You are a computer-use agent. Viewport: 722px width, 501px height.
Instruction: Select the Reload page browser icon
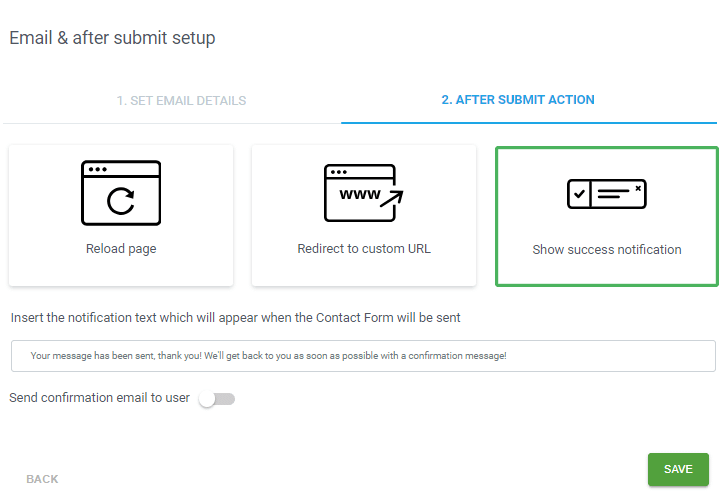click(x=121, y=191)
